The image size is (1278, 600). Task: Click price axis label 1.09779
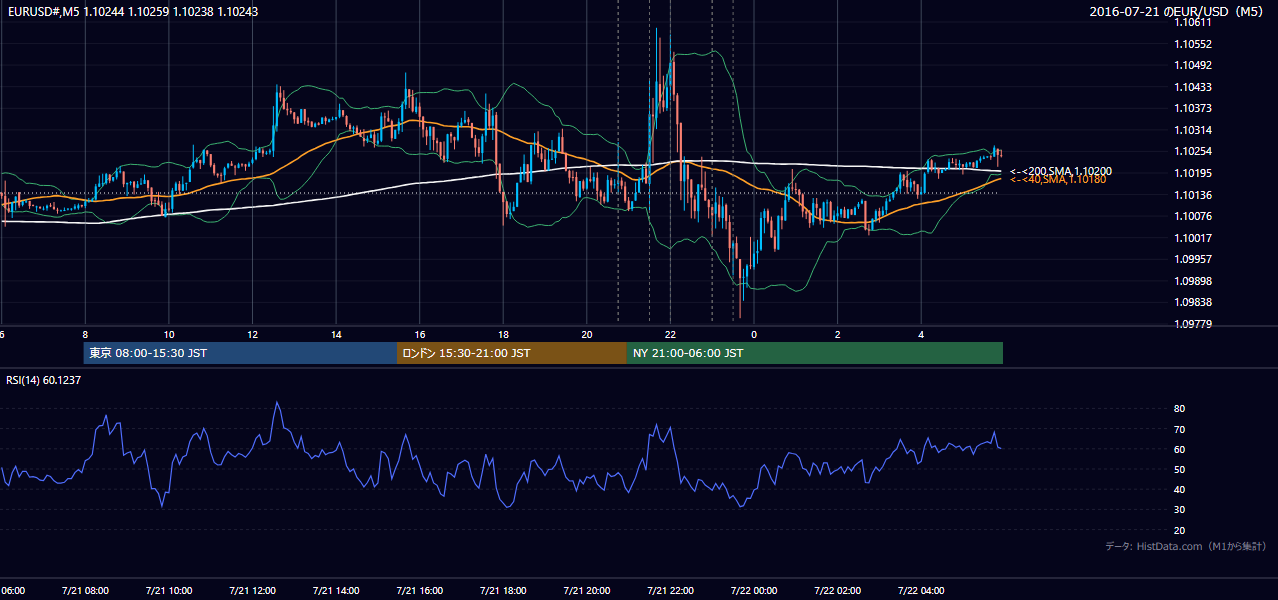coord(1194,323)
